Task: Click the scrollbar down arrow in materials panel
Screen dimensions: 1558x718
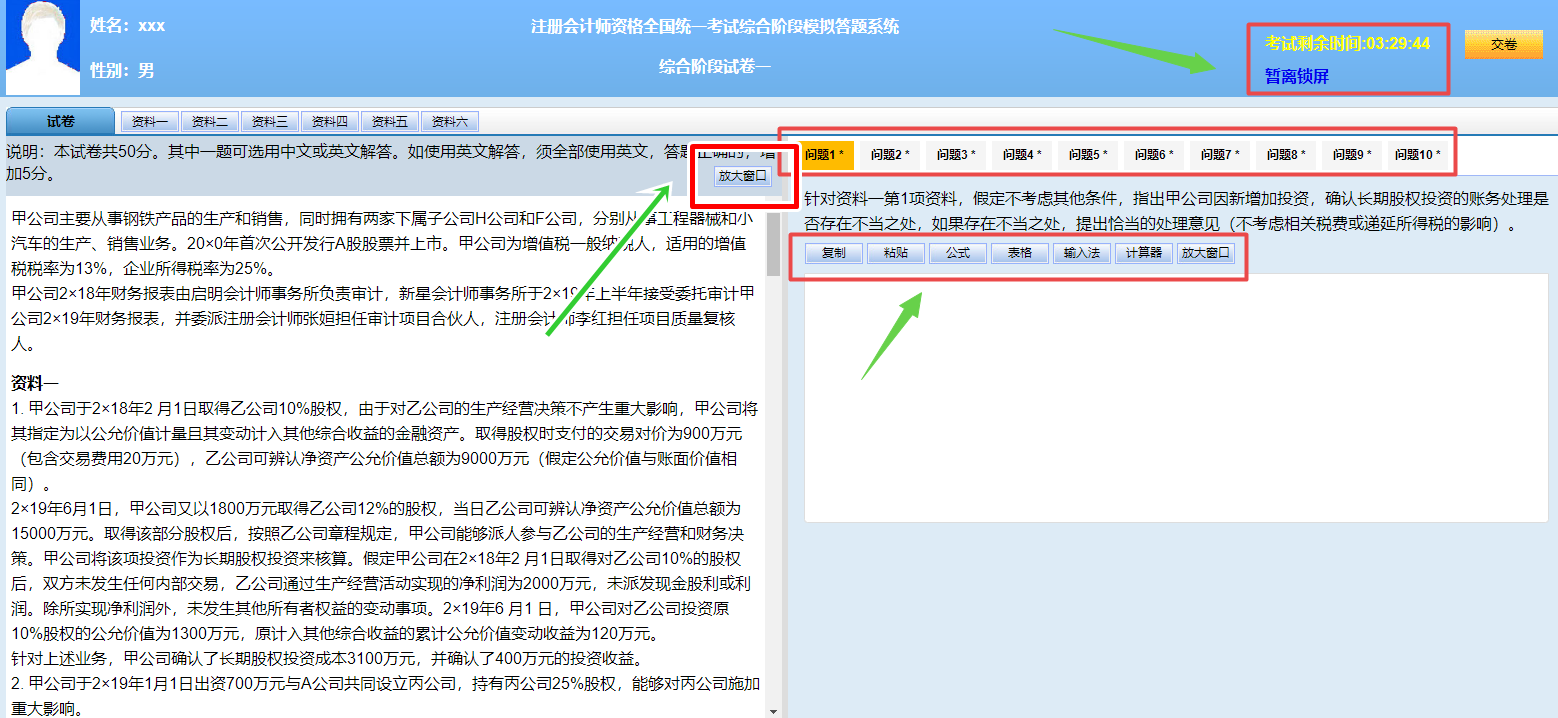Action: click(x=773, y=710)
